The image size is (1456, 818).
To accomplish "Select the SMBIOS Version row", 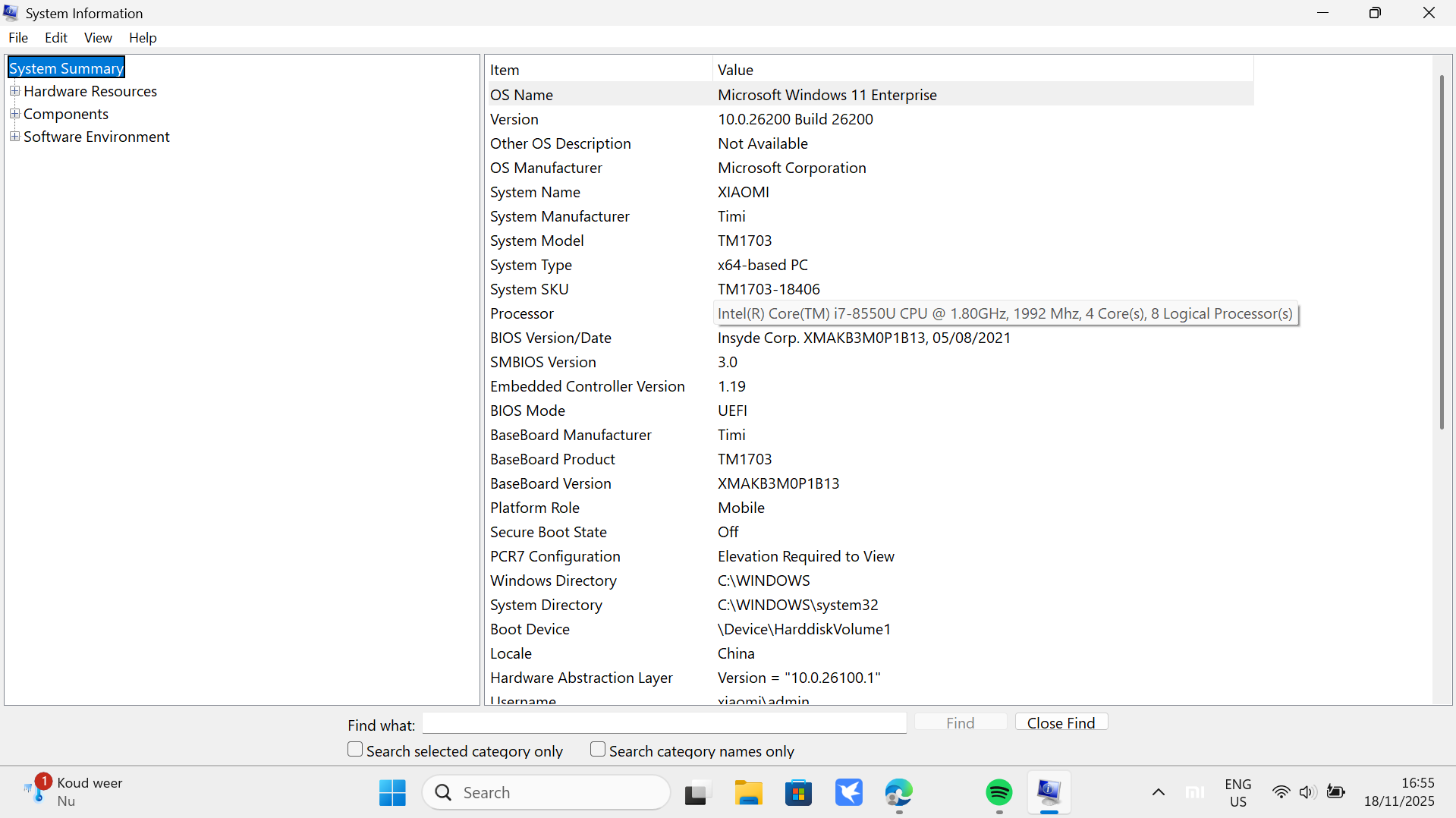I will click(870, 362).
